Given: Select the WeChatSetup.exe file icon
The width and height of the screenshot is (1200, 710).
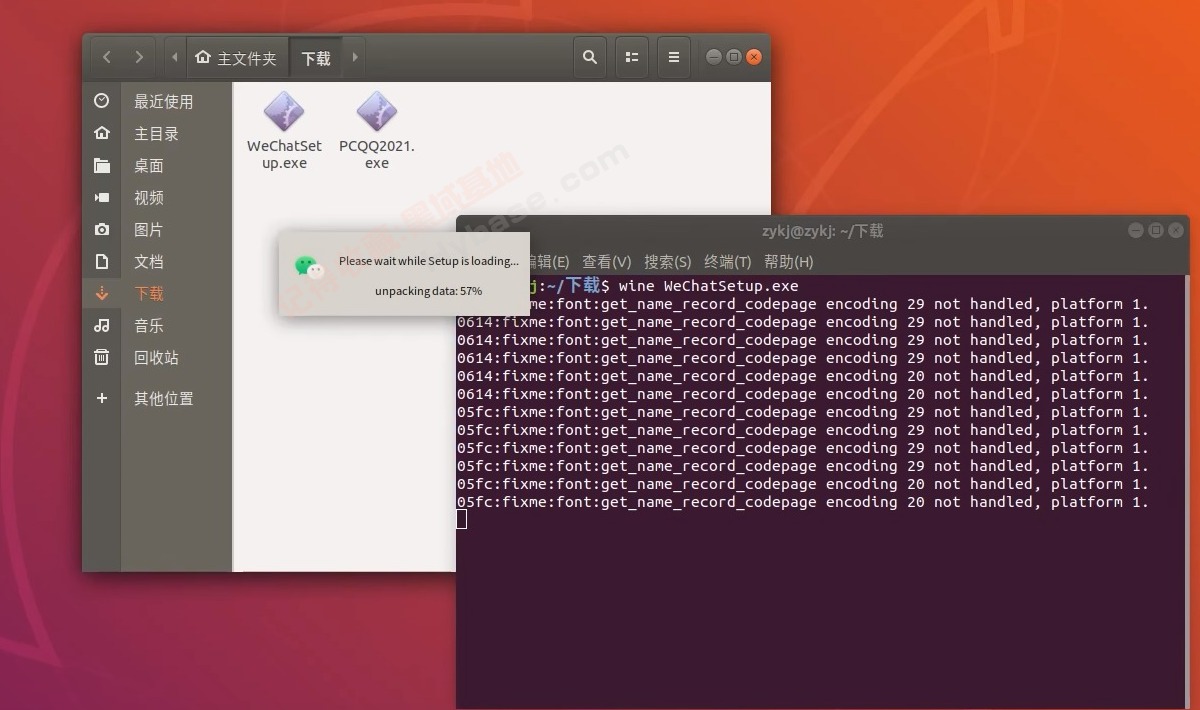Looking at the screenshot, I should click(x=284, y=111).
